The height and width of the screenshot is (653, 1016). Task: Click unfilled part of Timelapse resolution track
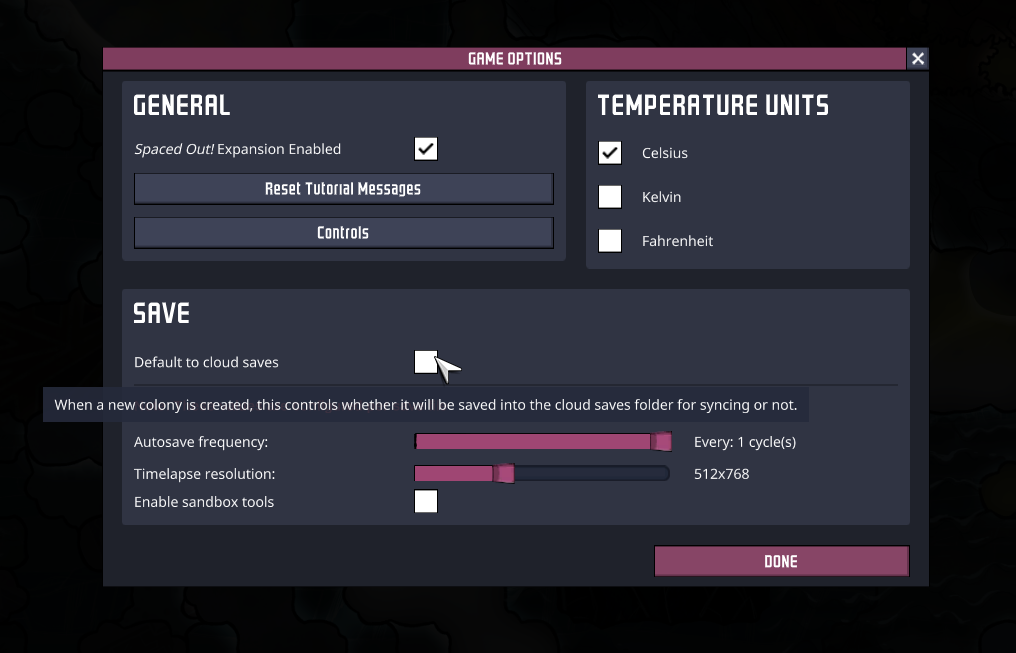click(x=590, y=473)
